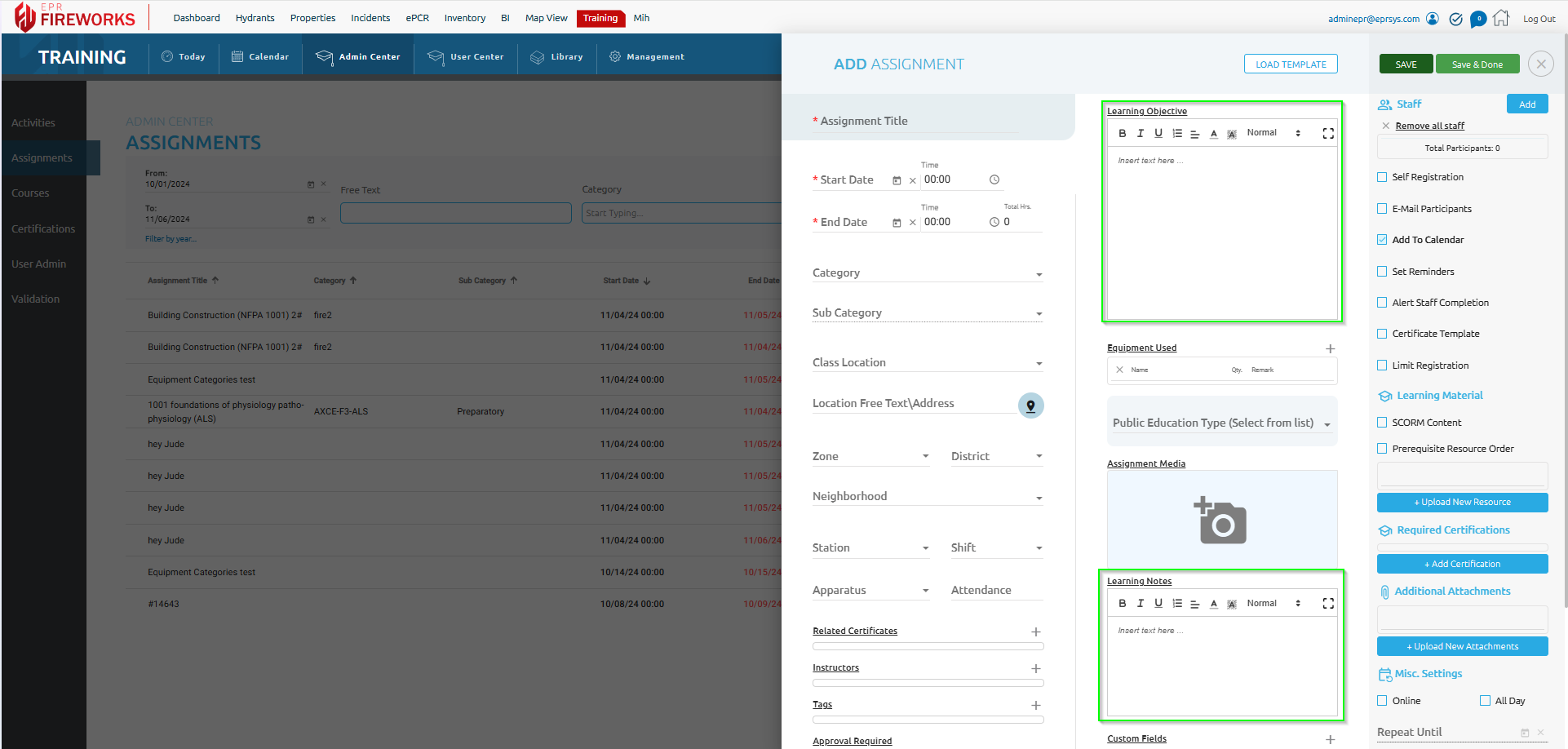
Task: Switch to the Calendar tab
Action: click(260, 57)
